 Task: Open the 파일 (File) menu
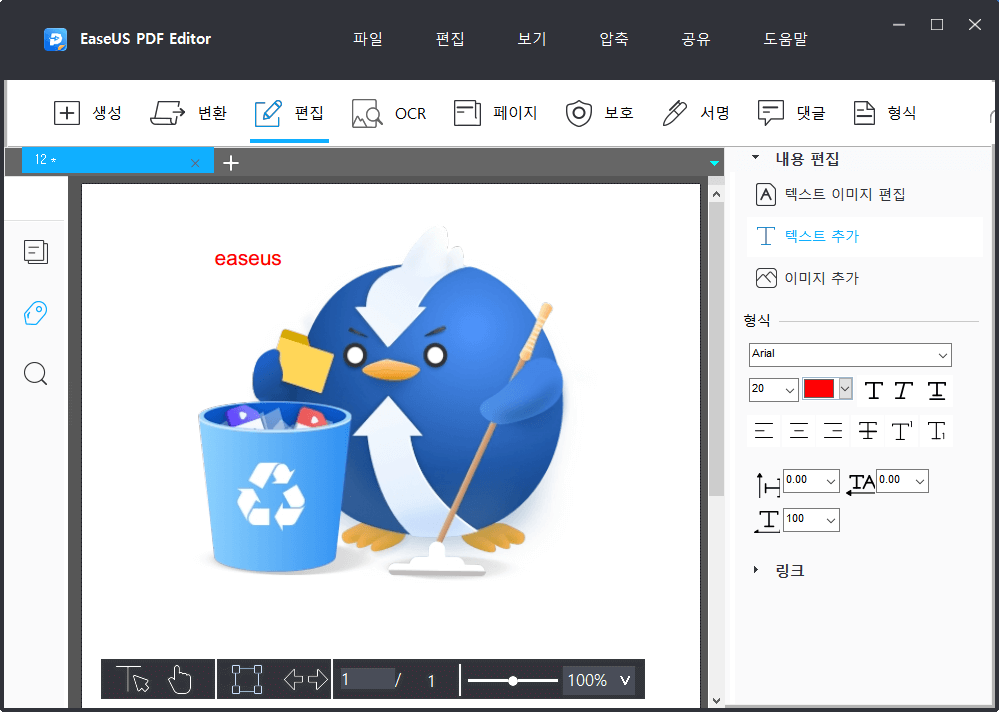pyautogui.click(x=367, y=39)
